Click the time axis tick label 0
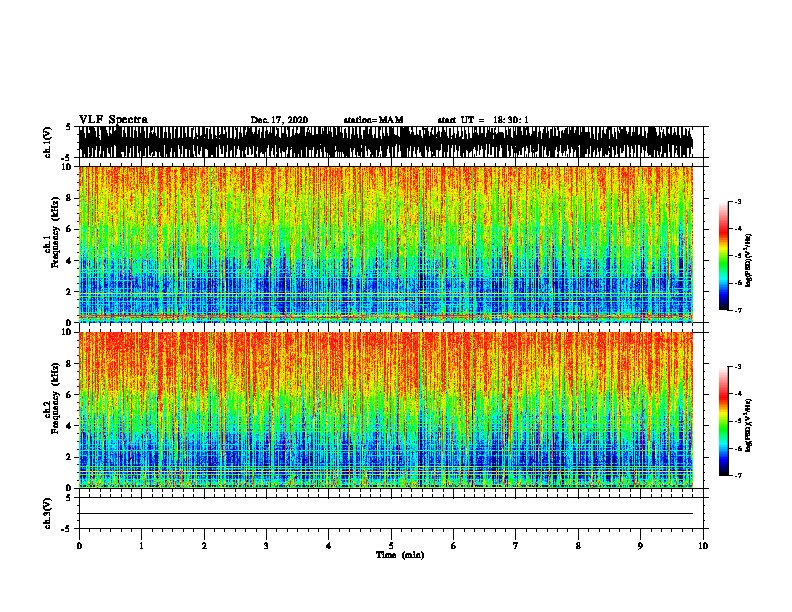Screen dimensions: 792x612 point(79,546)
